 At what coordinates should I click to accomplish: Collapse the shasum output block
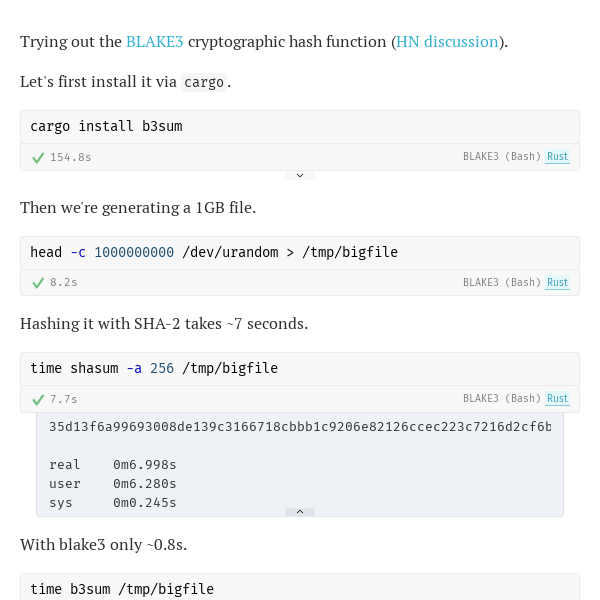tap(300, 512)
